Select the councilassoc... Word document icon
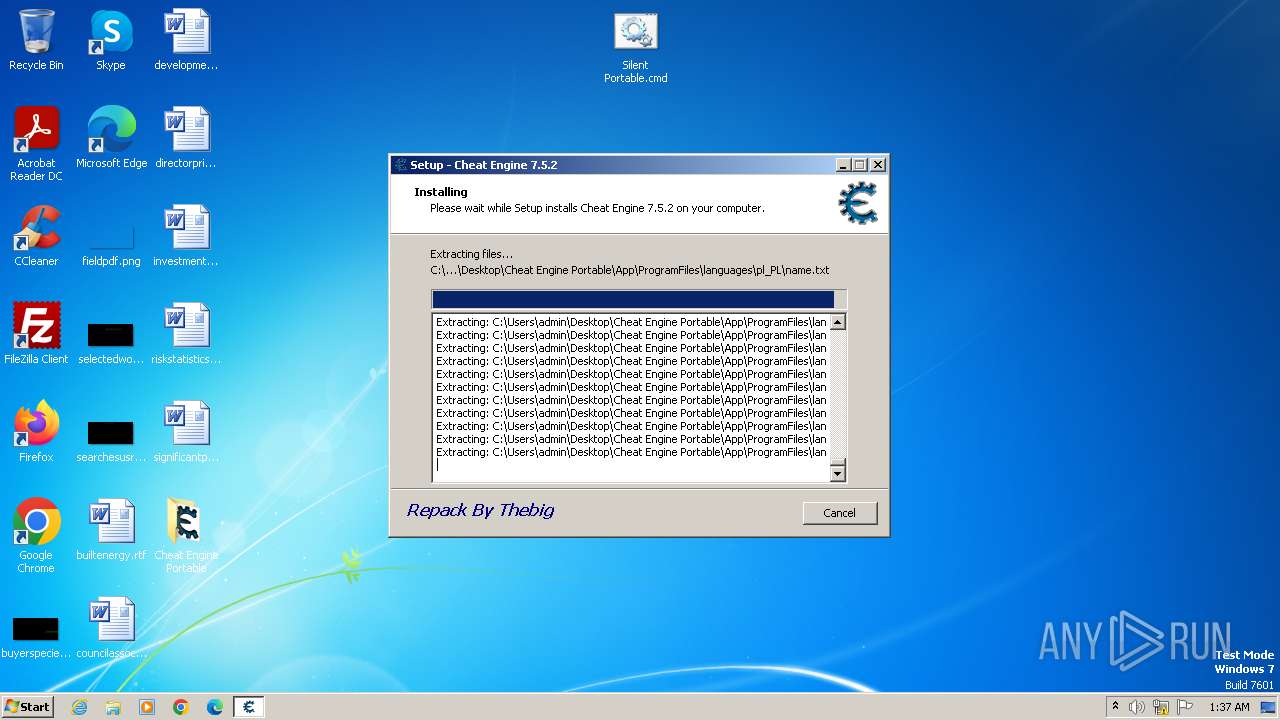Image resolution: width=1280 pixels, height=720 pixels. [x=111, y=628]
